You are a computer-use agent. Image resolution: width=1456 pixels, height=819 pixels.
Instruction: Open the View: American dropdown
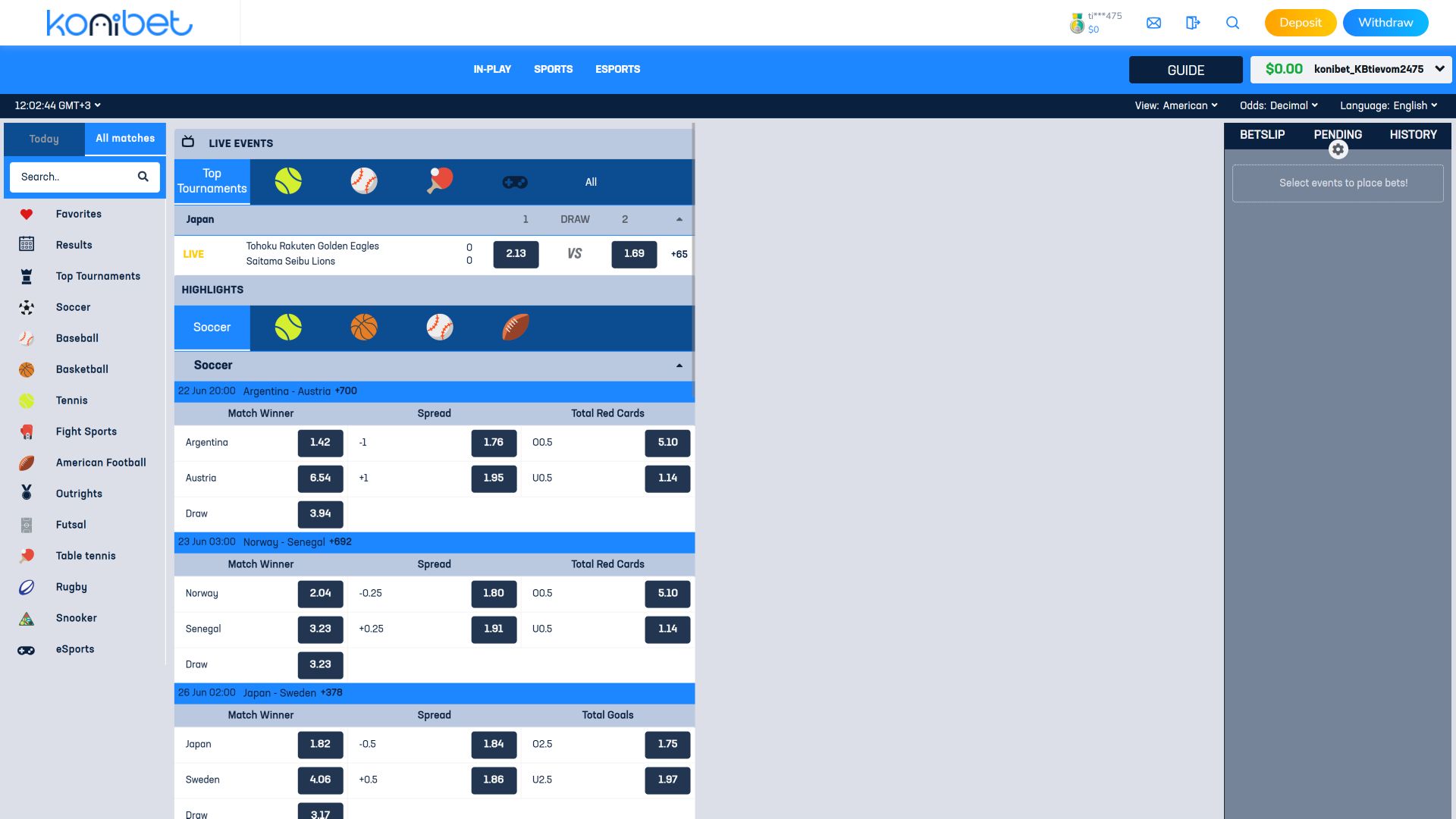(x=1176, y=105)
